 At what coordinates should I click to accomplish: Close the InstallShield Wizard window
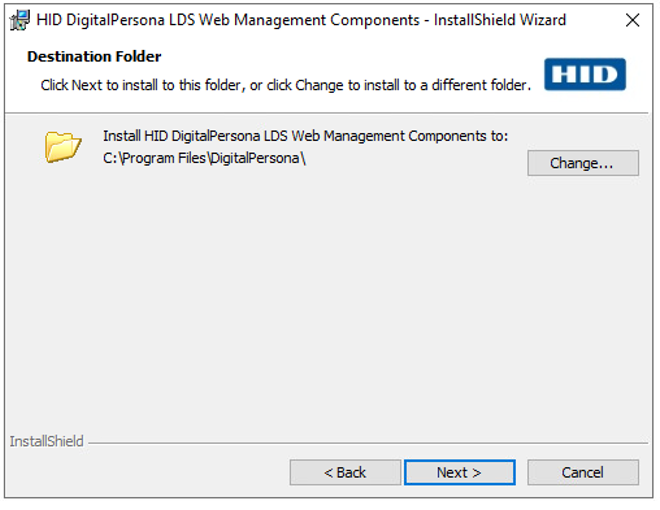pos(631,20)
